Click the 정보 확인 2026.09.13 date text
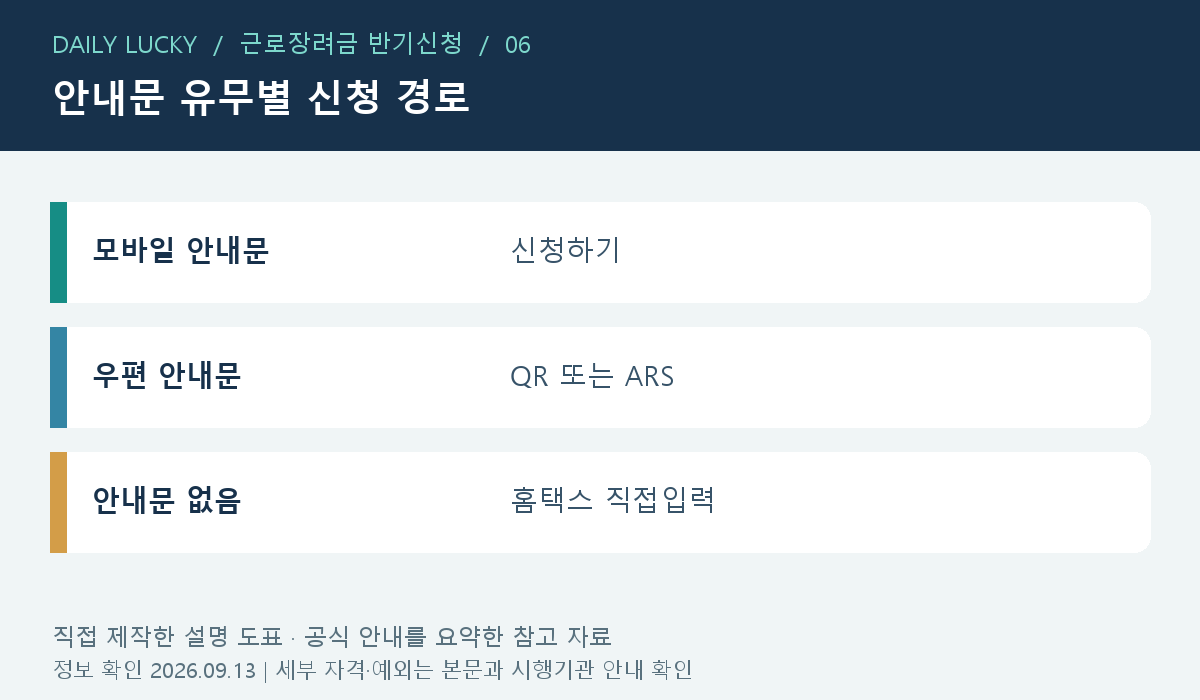 154,670
